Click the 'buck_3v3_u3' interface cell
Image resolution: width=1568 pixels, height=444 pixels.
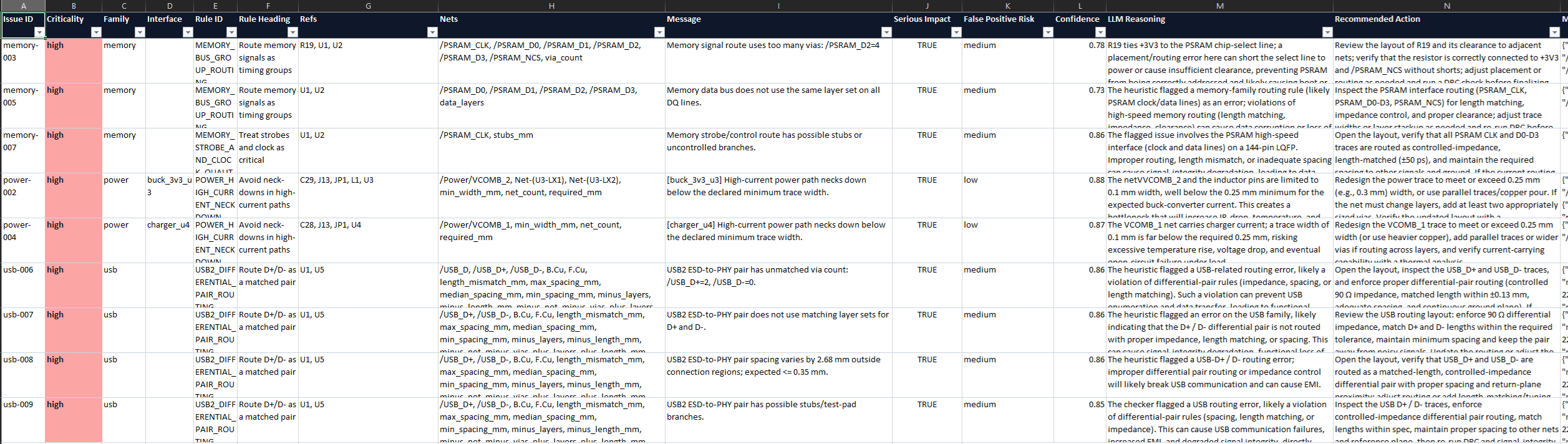click(x=170, y=196)
